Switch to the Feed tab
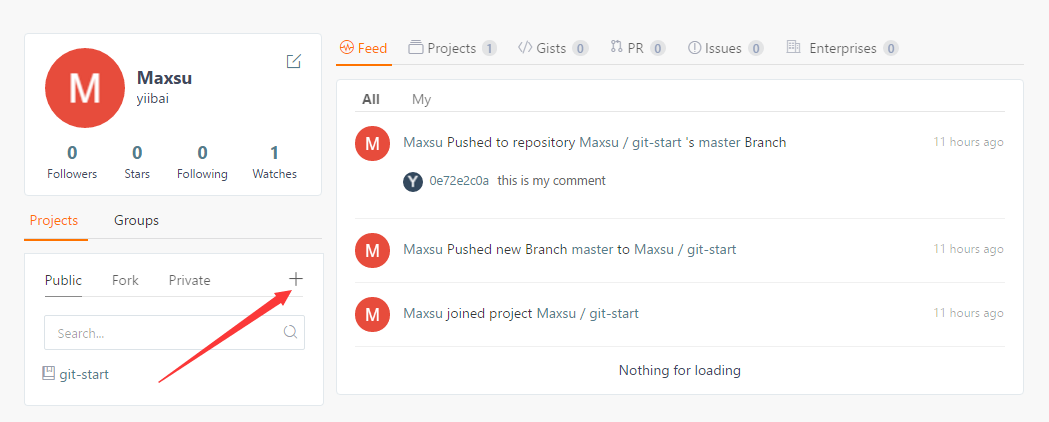The height and width of the screenshot is (422, 1049). coord(363,48)
